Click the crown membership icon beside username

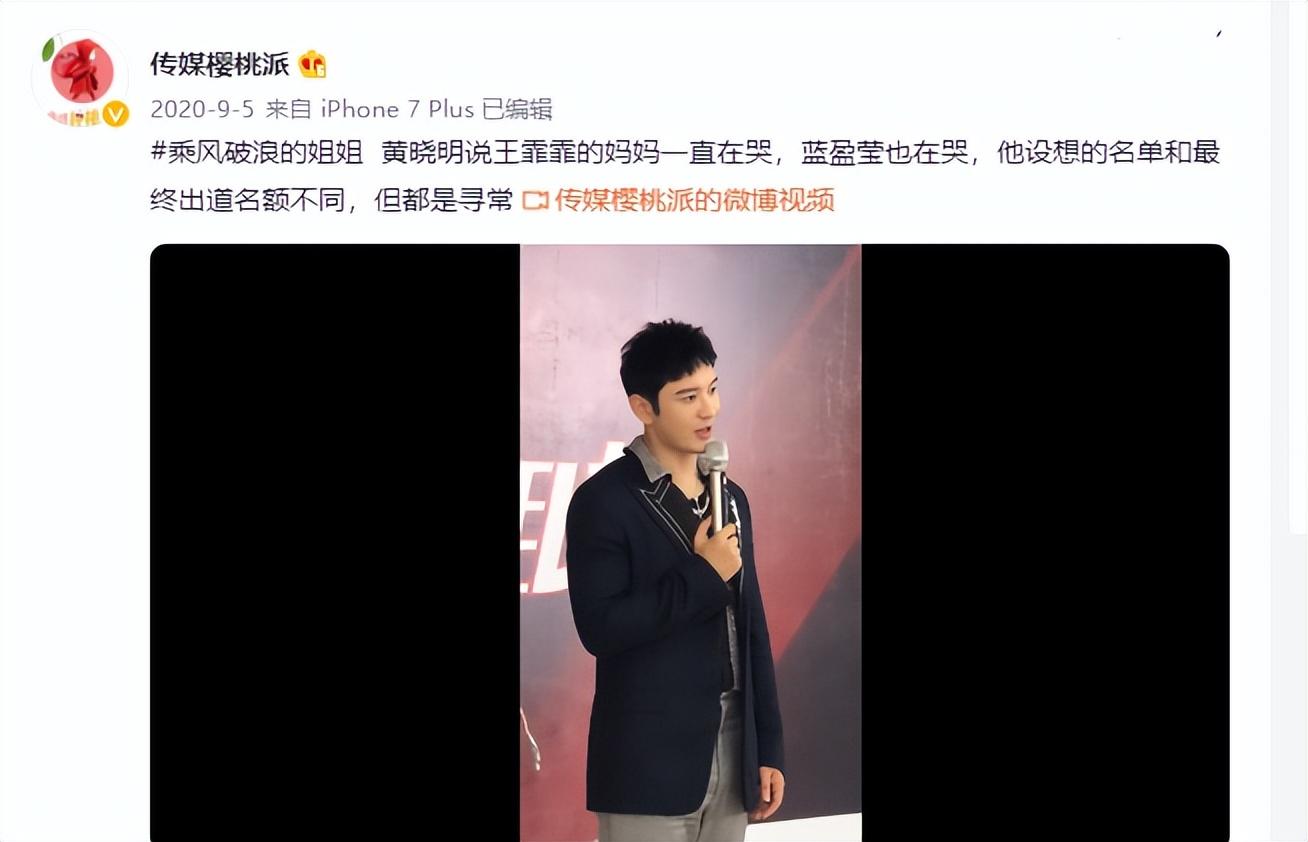click(x=313, y=64)
